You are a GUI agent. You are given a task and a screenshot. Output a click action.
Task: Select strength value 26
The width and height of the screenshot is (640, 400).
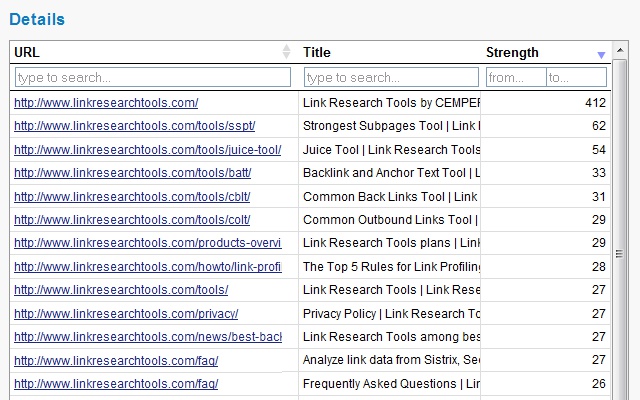[x=599, y=384]
